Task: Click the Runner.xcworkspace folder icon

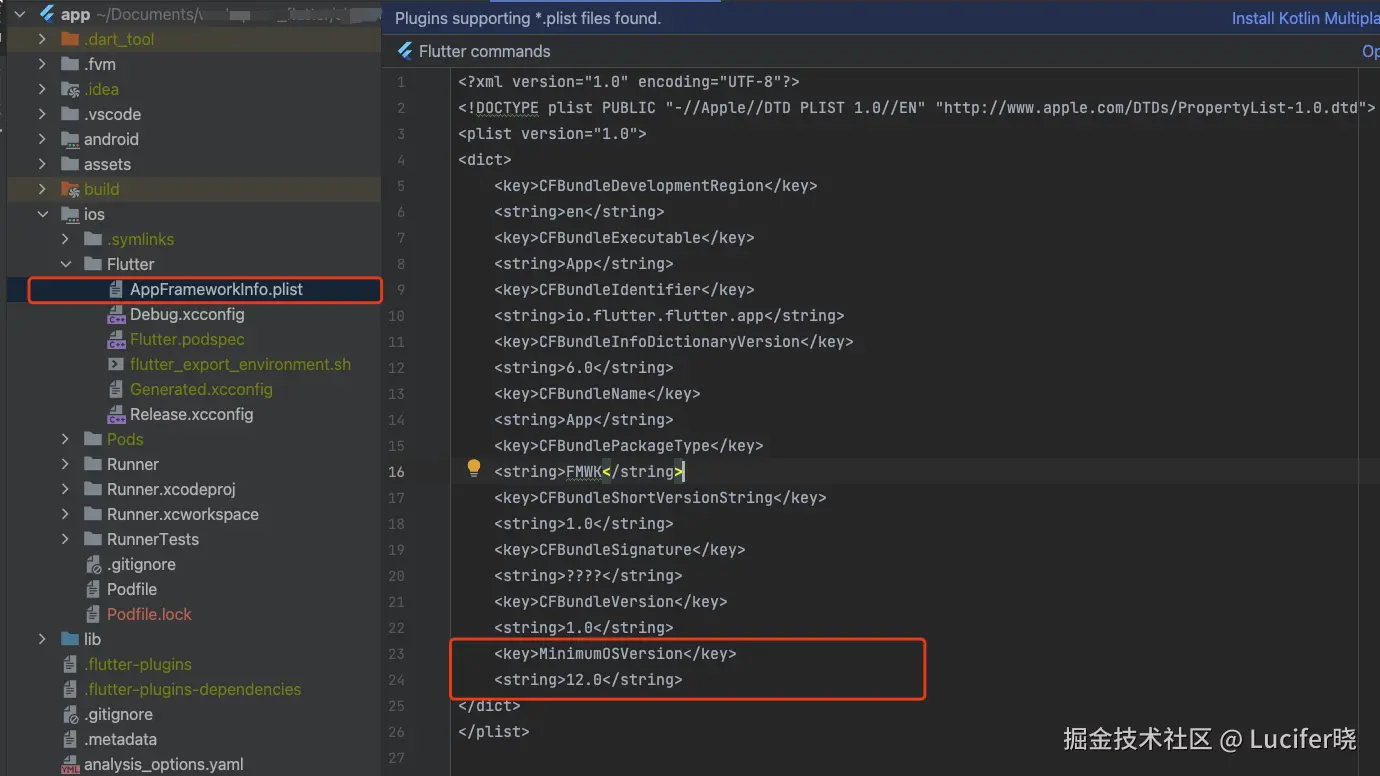Action: [93, 514]
